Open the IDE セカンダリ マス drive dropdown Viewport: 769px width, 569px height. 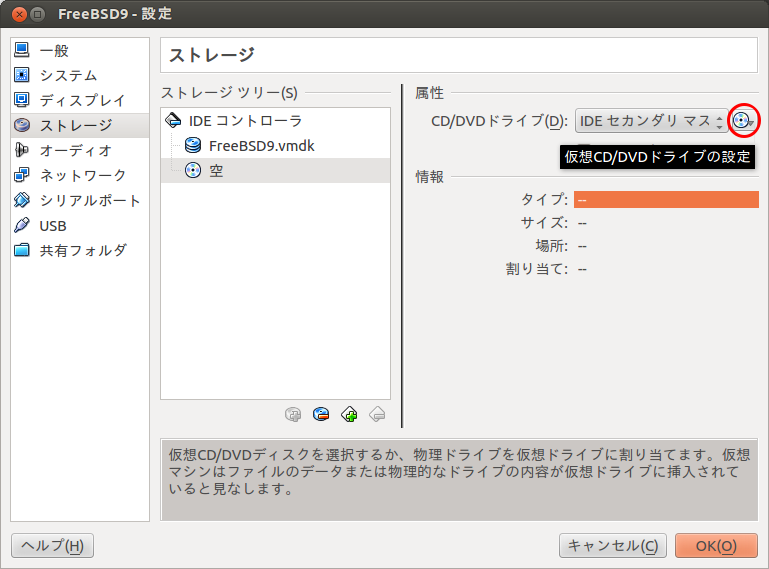(x=651, y=121)
